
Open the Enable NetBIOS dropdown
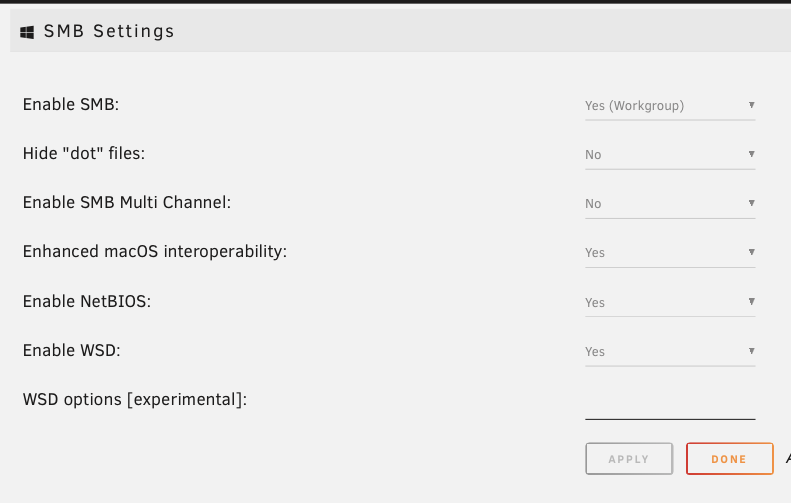670,302
